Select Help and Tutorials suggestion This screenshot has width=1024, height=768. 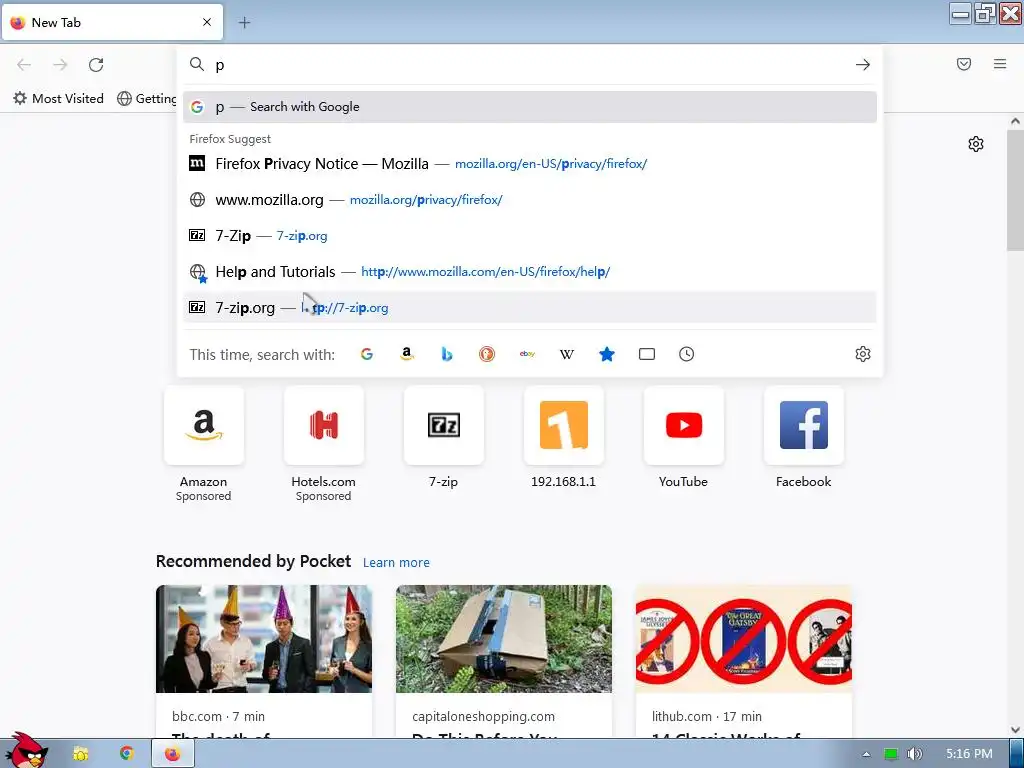click(530, 272)
